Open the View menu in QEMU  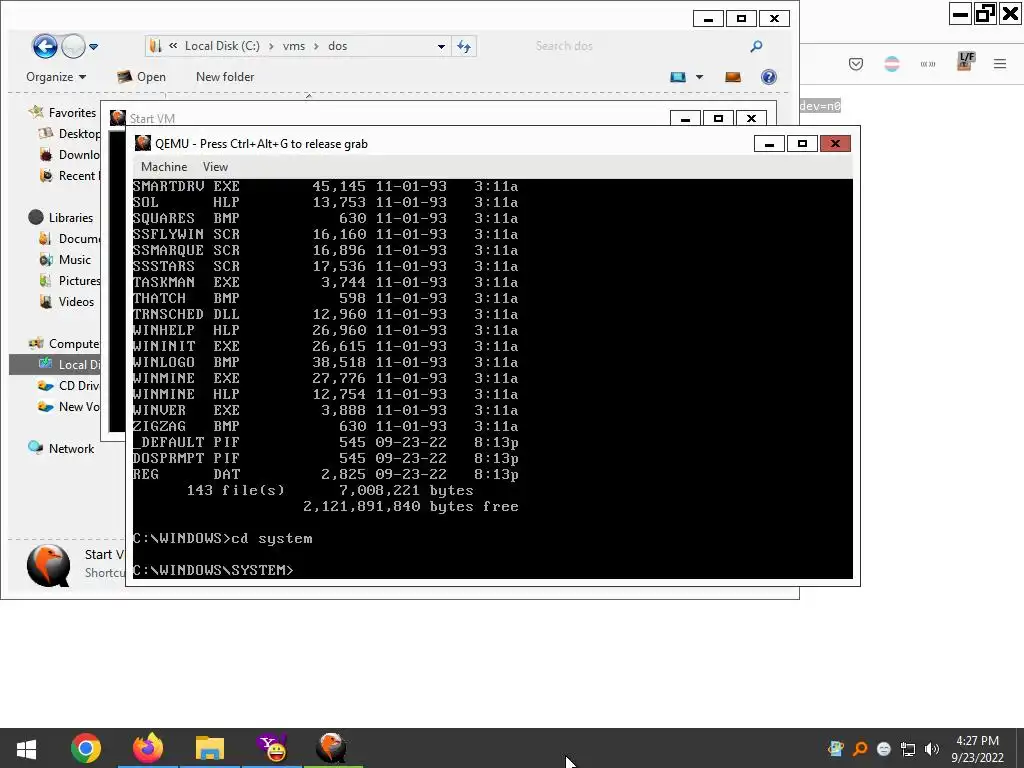tap(215, 167)
